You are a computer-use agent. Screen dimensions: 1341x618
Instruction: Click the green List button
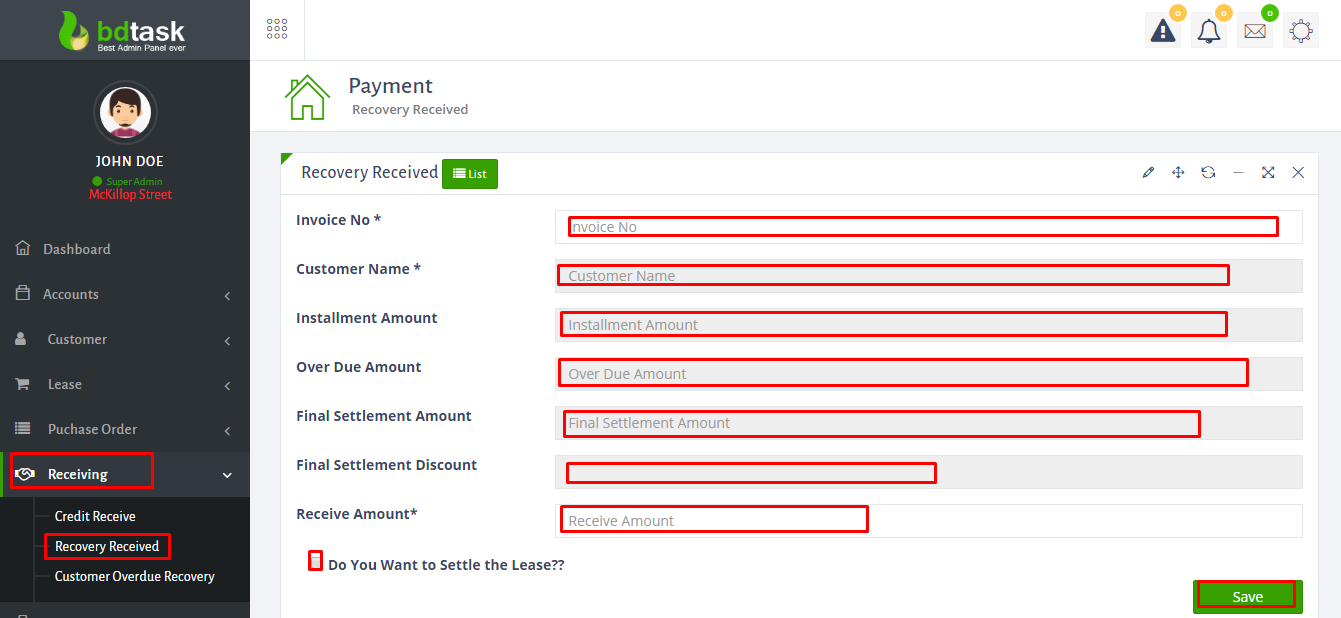click(470, 174)
